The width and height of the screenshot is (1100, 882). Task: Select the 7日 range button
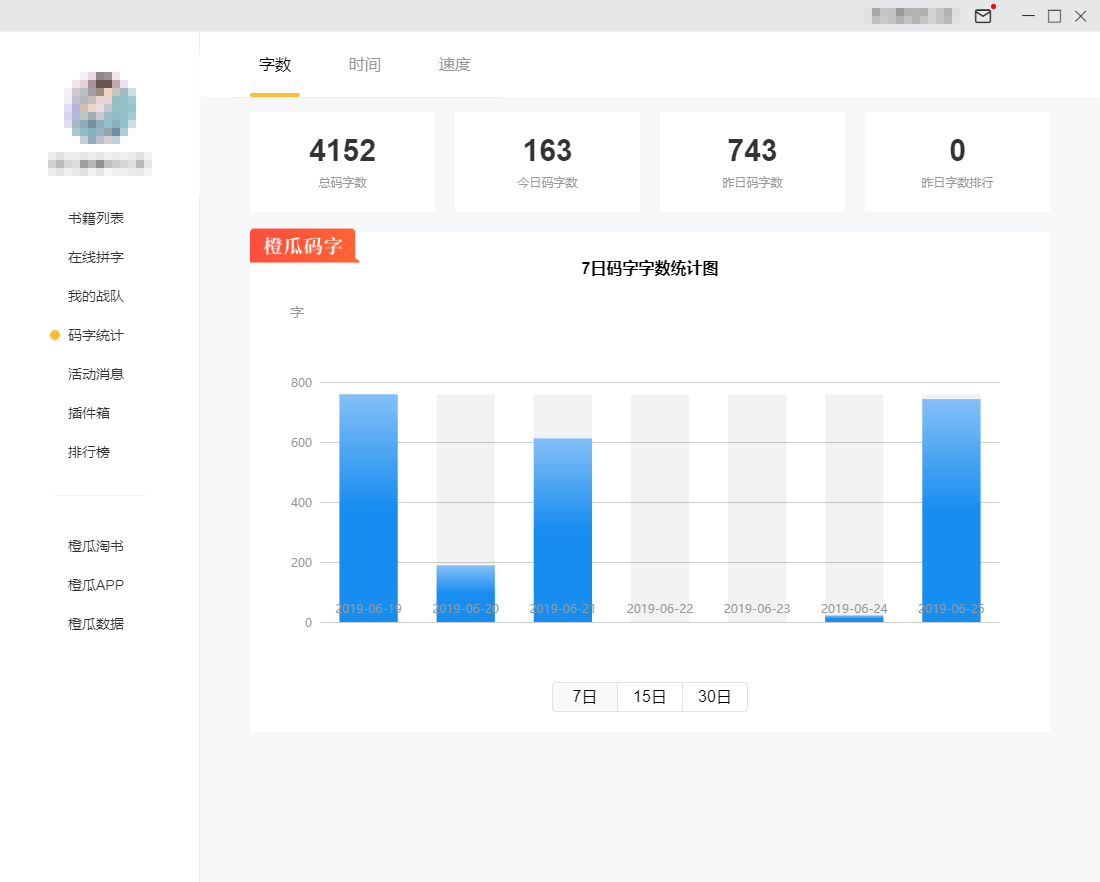click(585, 697)
